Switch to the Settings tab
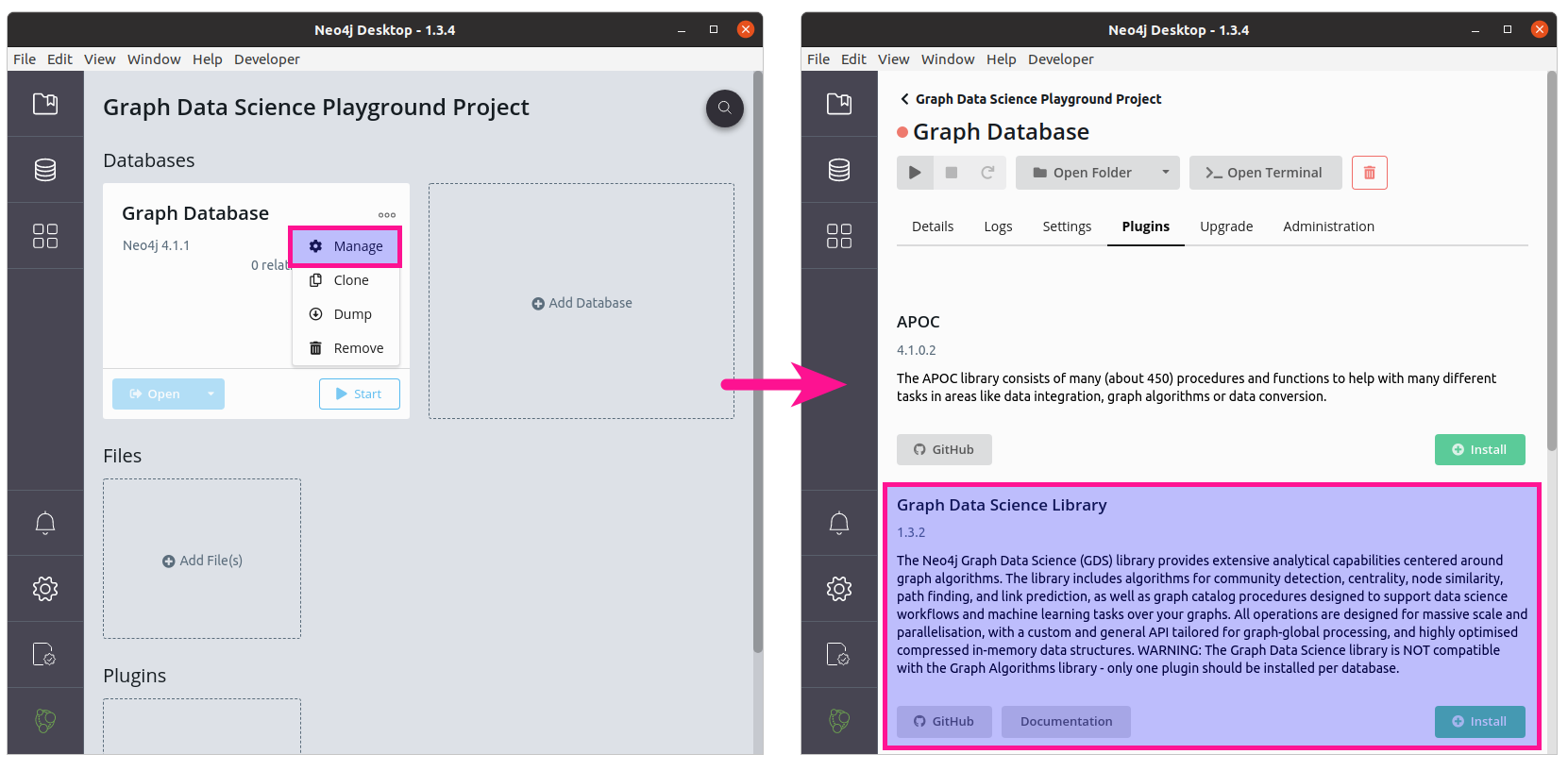1568x771 pixels. pyautogui.click(x=1067, y=226)
